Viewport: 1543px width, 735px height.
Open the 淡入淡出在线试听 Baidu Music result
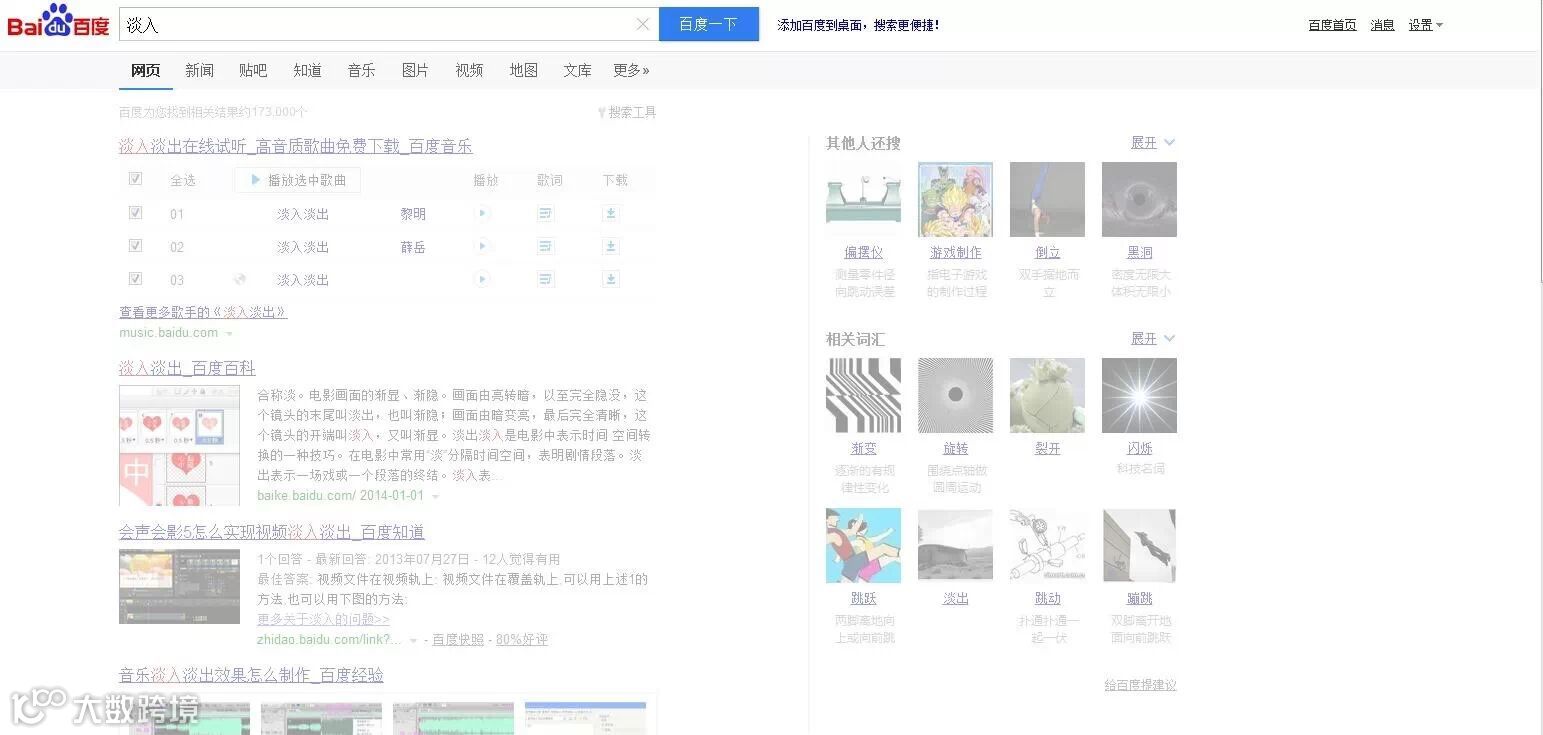[x=296, y=147]
